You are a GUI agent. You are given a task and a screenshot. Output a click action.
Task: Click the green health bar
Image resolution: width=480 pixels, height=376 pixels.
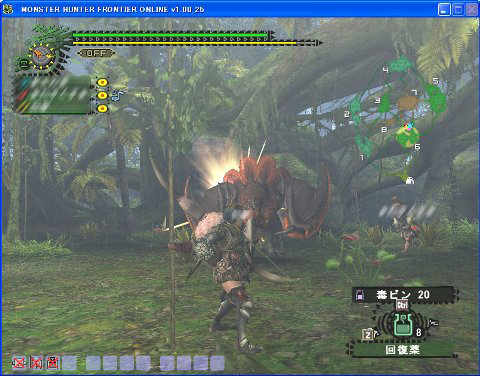[170, 35]
